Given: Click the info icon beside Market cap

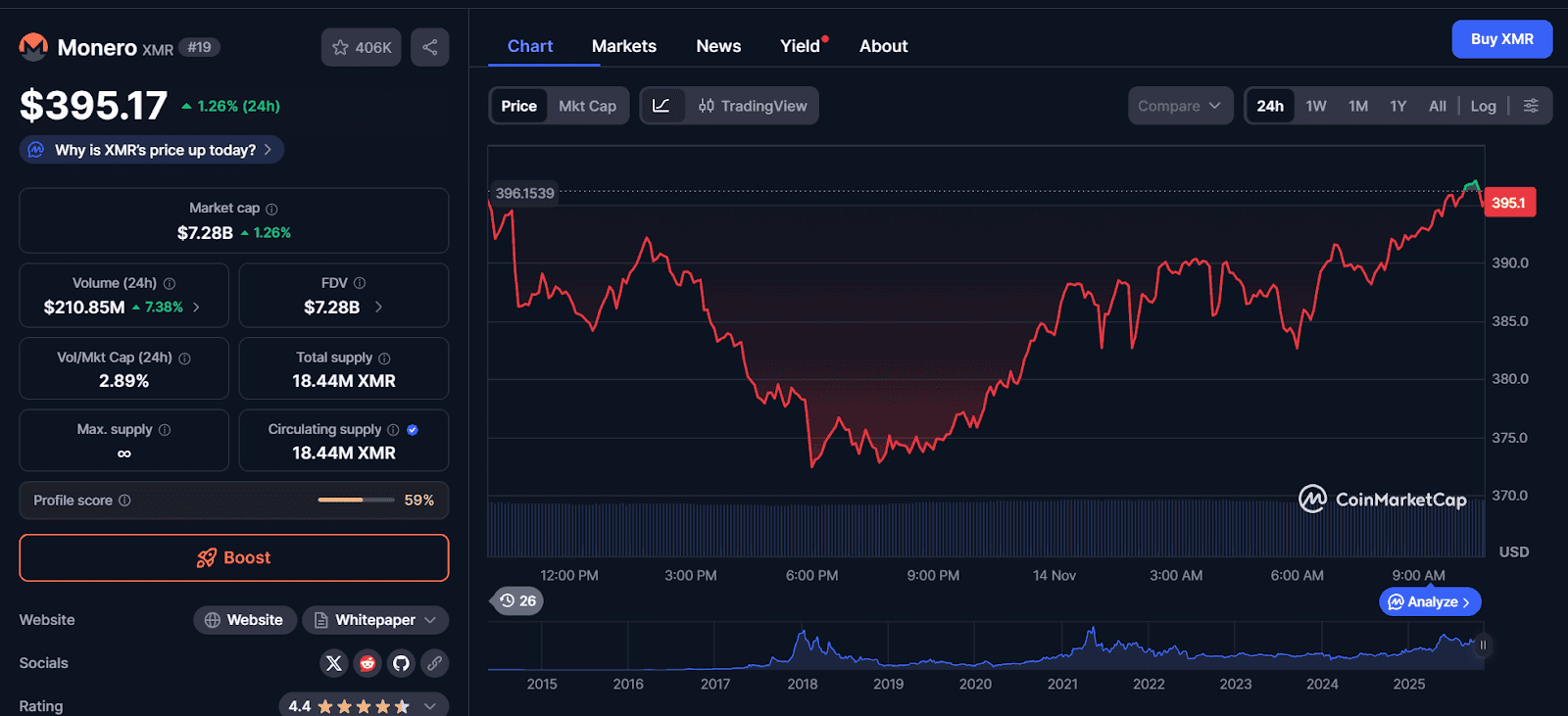Looking at the screenshot, I should click(x=271, y=209).
